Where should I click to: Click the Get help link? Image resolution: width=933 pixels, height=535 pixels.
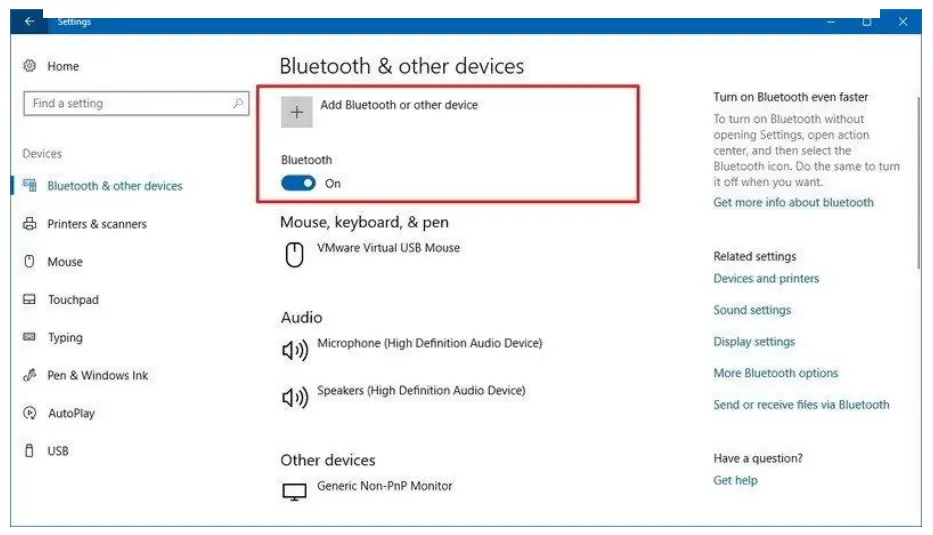pos(735,480)
